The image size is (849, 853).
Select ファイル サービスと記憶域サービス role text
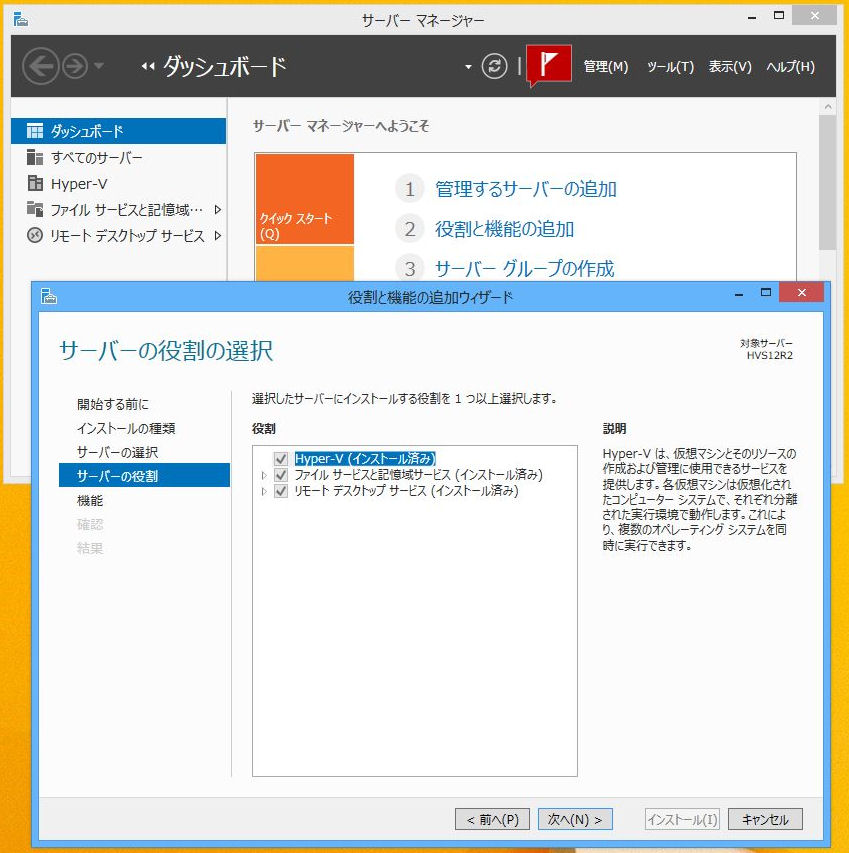pos(418,475)
